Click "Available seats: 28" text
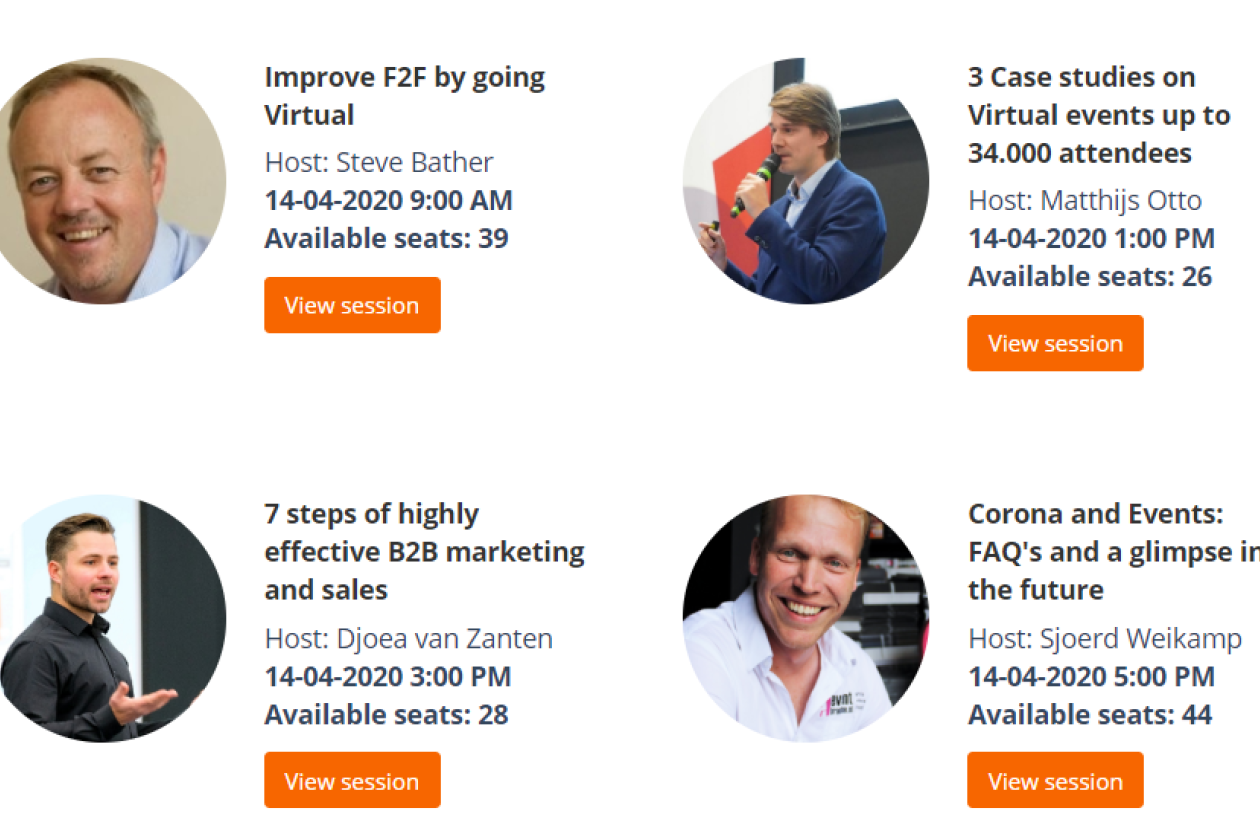The height and width of the screenshot is (840, 1260). pyautogui.click(x=386, y=714)
